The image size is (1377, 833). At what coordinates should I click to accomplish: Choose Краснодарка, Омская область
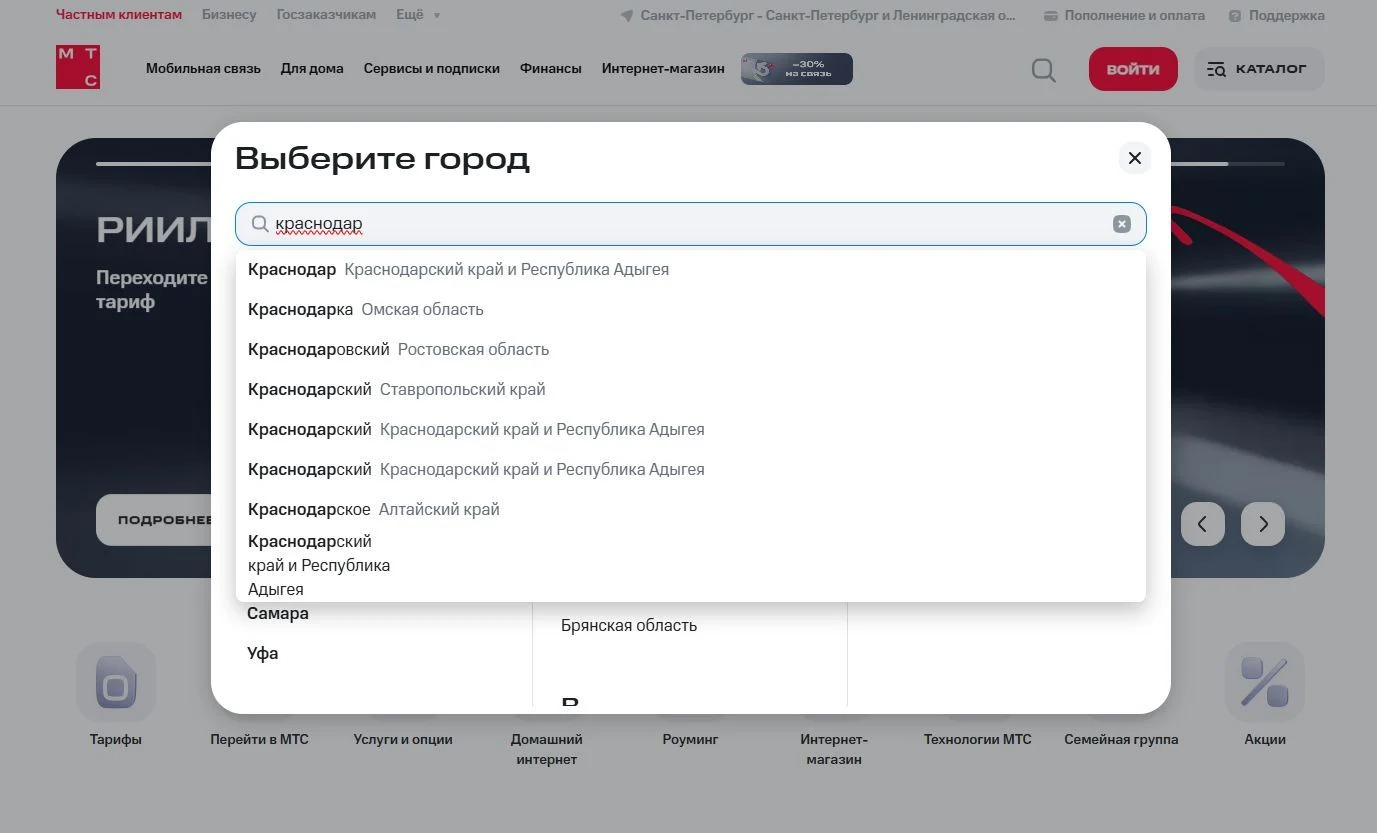pyautogui.click(x=690, y=309)
